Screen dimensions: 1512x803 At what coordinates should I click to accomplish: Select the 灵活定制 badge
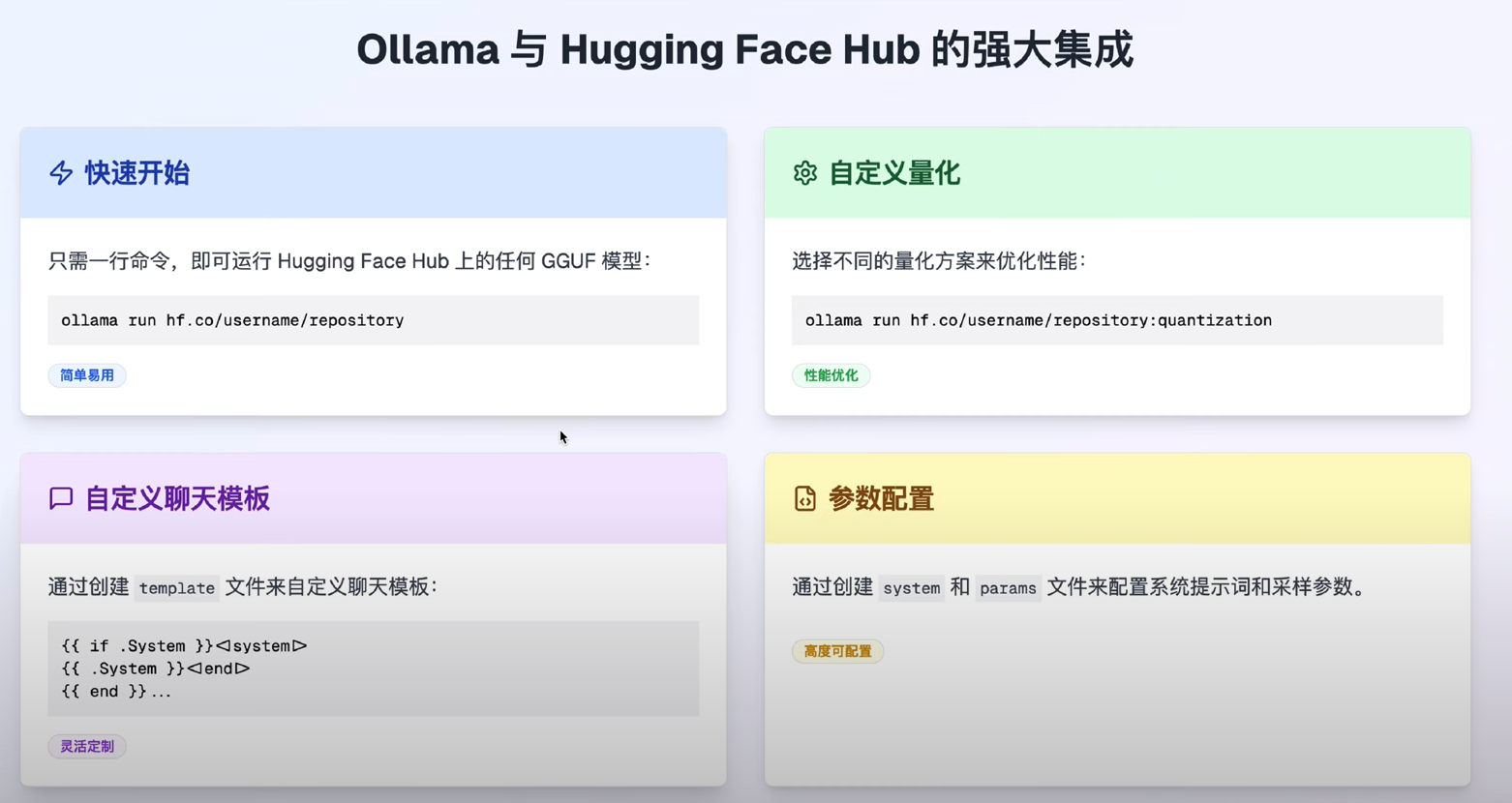click(87, 746)
